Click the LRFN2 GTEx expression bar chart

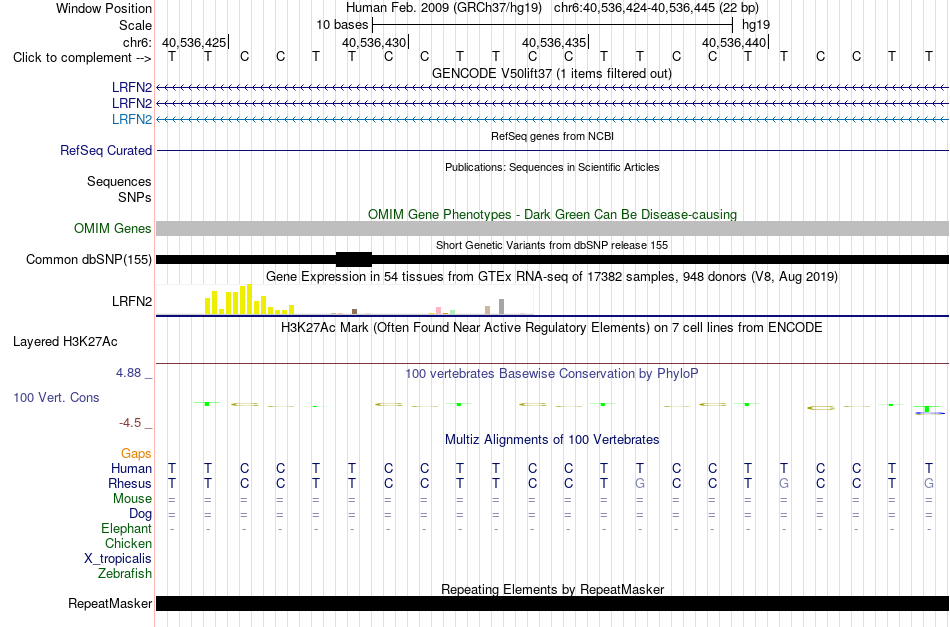click(x=345, y=299)
